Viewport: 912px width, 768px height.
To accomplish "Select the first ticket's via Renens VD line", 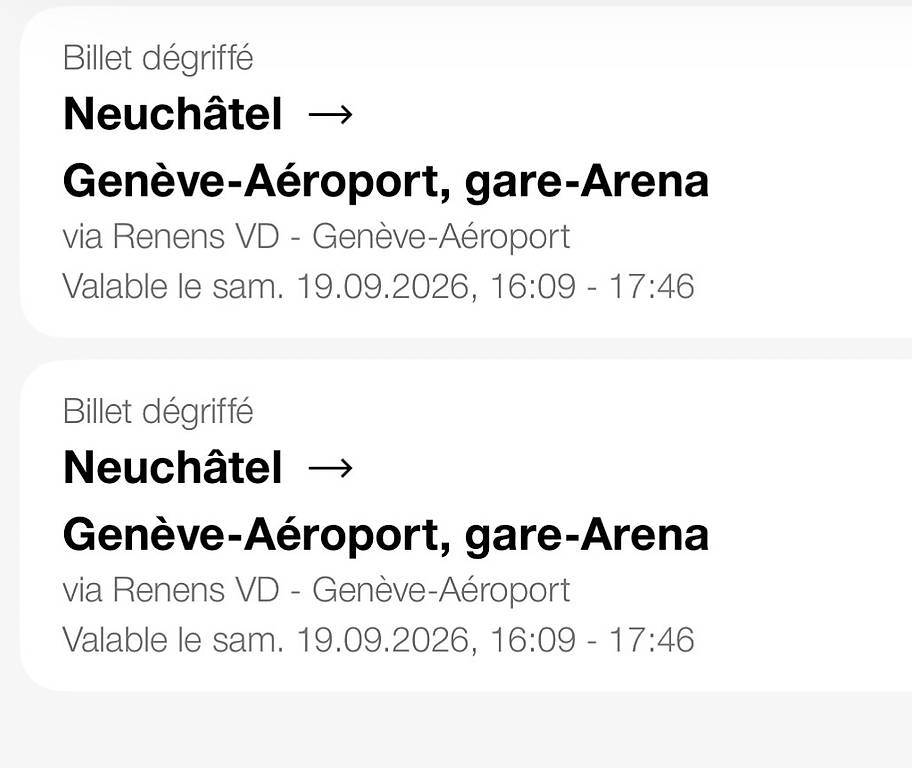I will [316, 237].
